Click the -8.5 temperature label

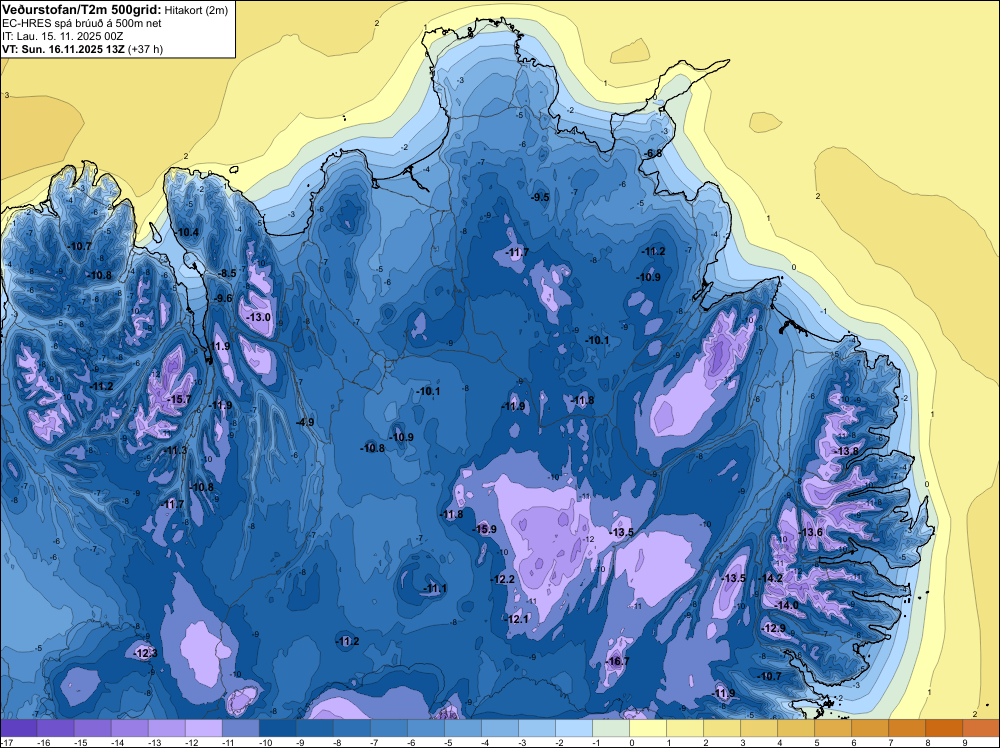click(x=226, y=273)
